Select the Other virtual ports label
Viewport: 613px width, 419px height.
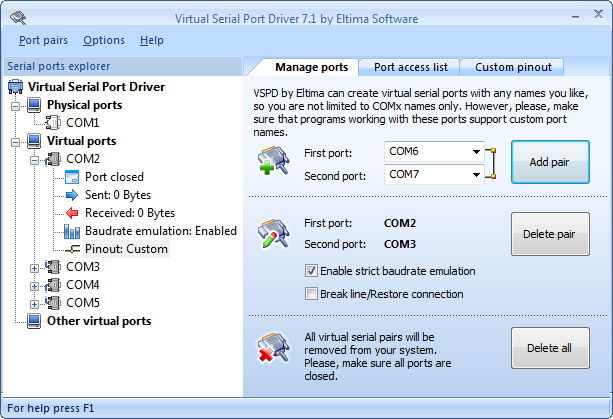pyautogui.click(x=99, y=321)
